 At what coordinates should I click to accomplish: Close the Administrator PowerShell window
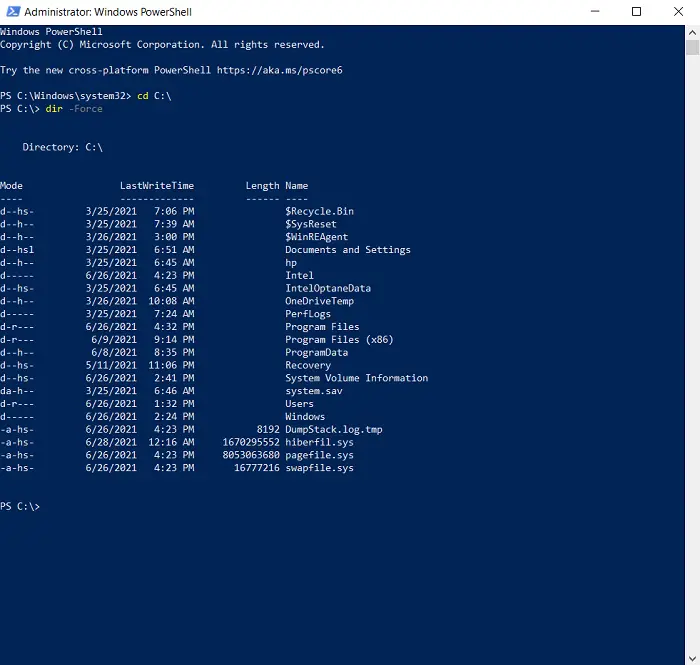tap(678, 12)
